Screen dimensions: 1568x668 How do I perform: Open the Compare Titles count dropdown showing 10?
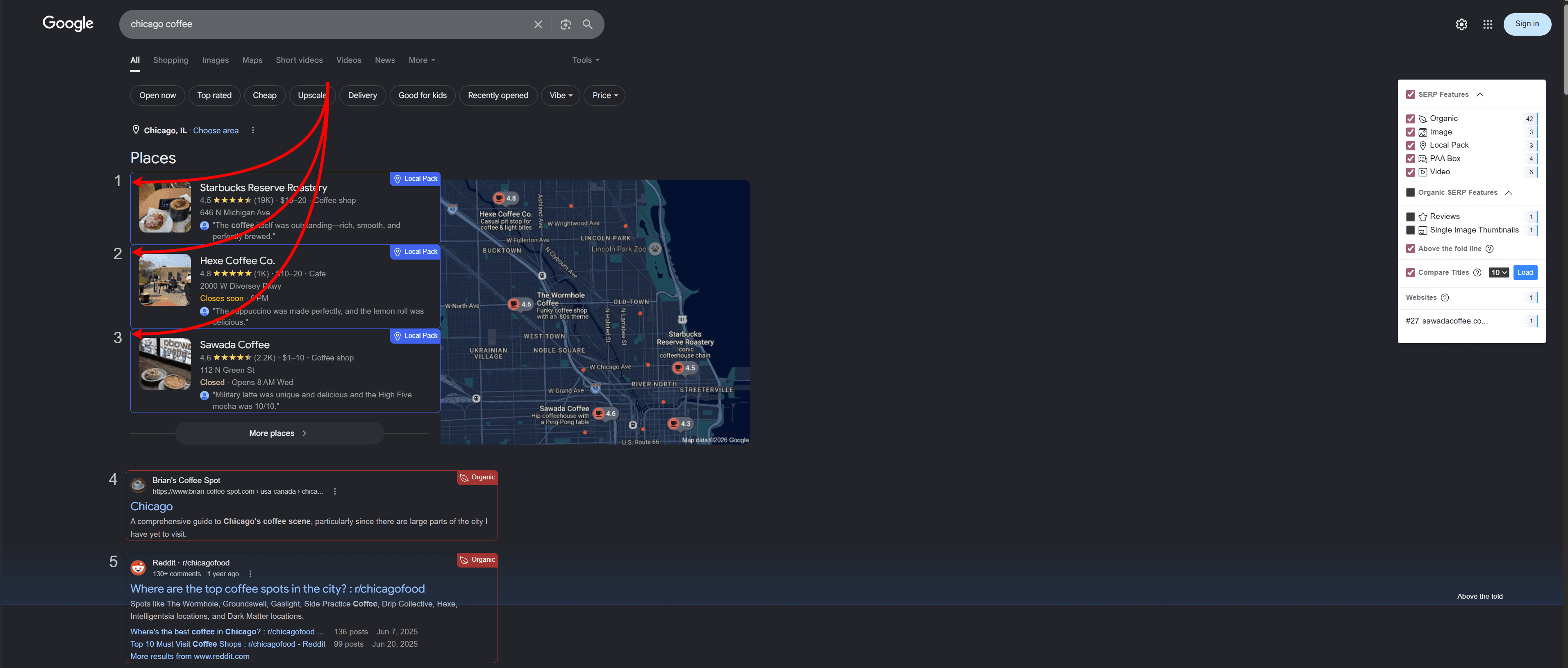coord(1499,272)
